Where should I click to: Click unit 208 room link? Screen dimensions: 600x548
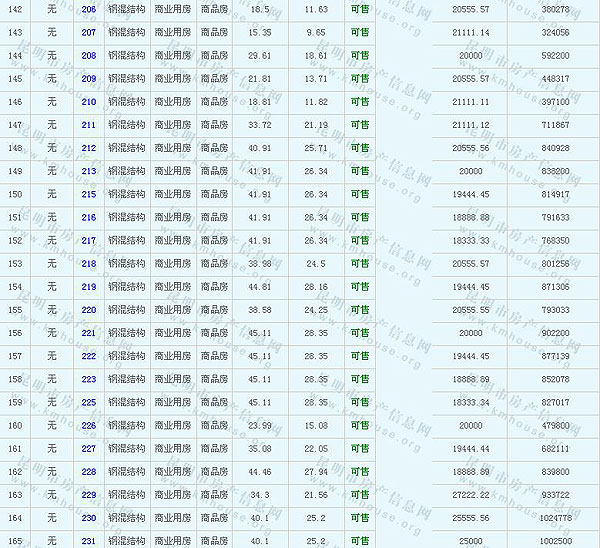89,55
